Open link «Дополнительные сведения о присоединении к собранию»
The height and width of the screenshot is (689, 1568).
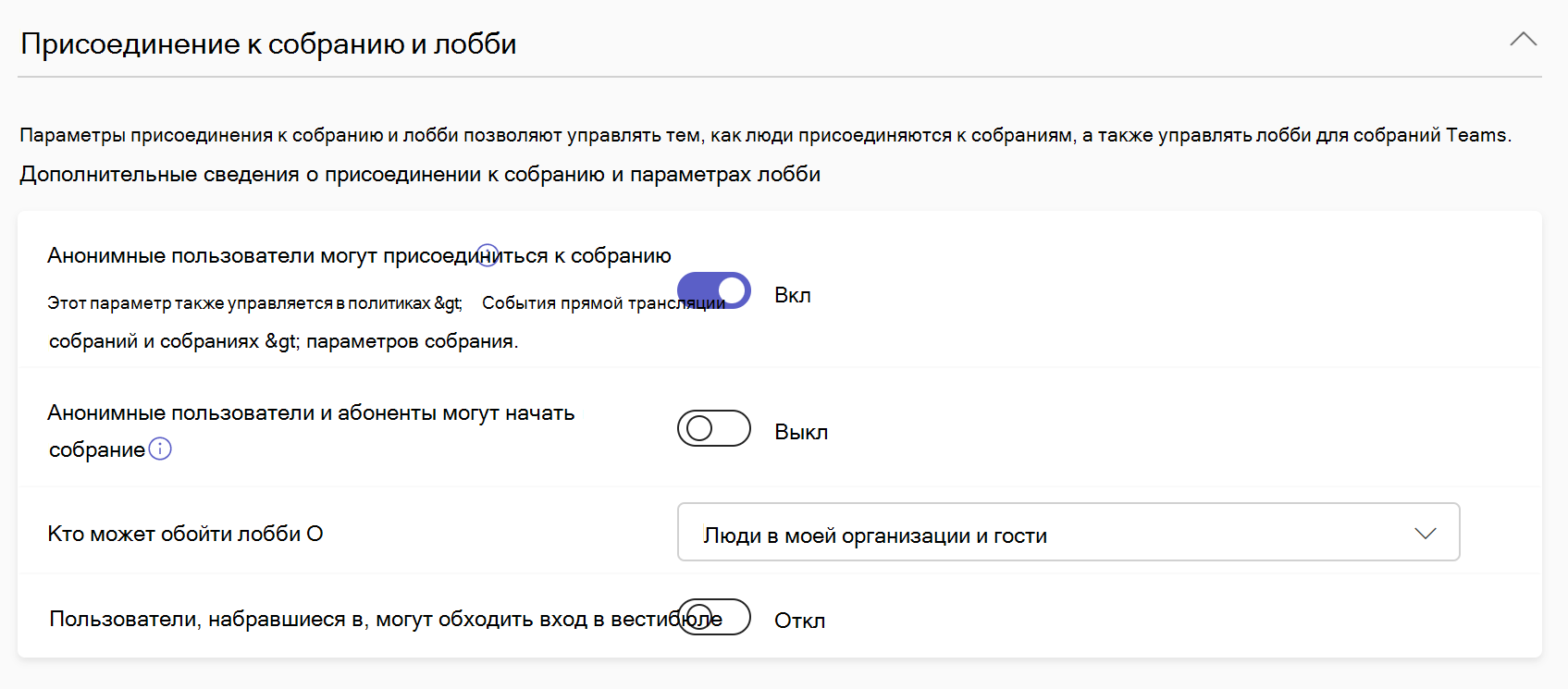click(420, 174)
